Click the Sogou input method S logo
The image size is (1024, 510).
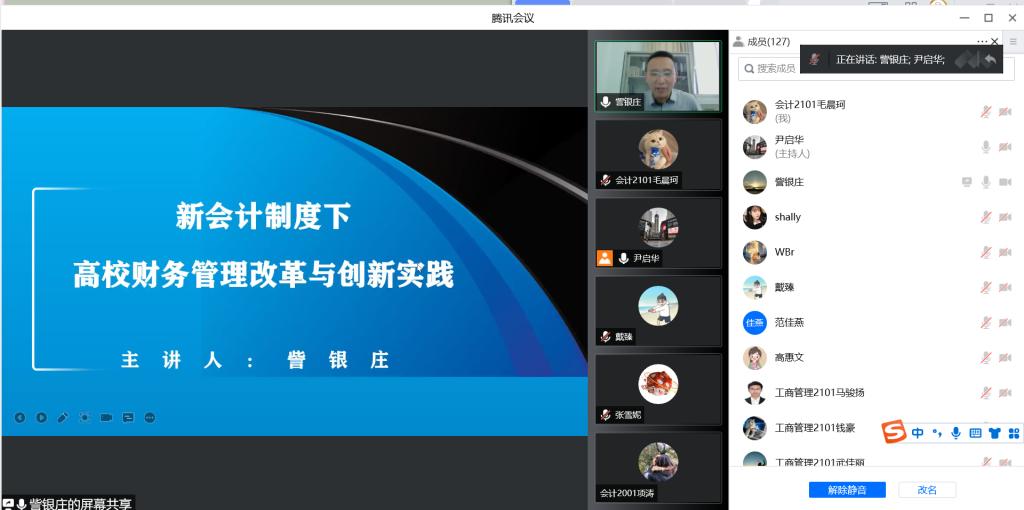tap(894, 432)
